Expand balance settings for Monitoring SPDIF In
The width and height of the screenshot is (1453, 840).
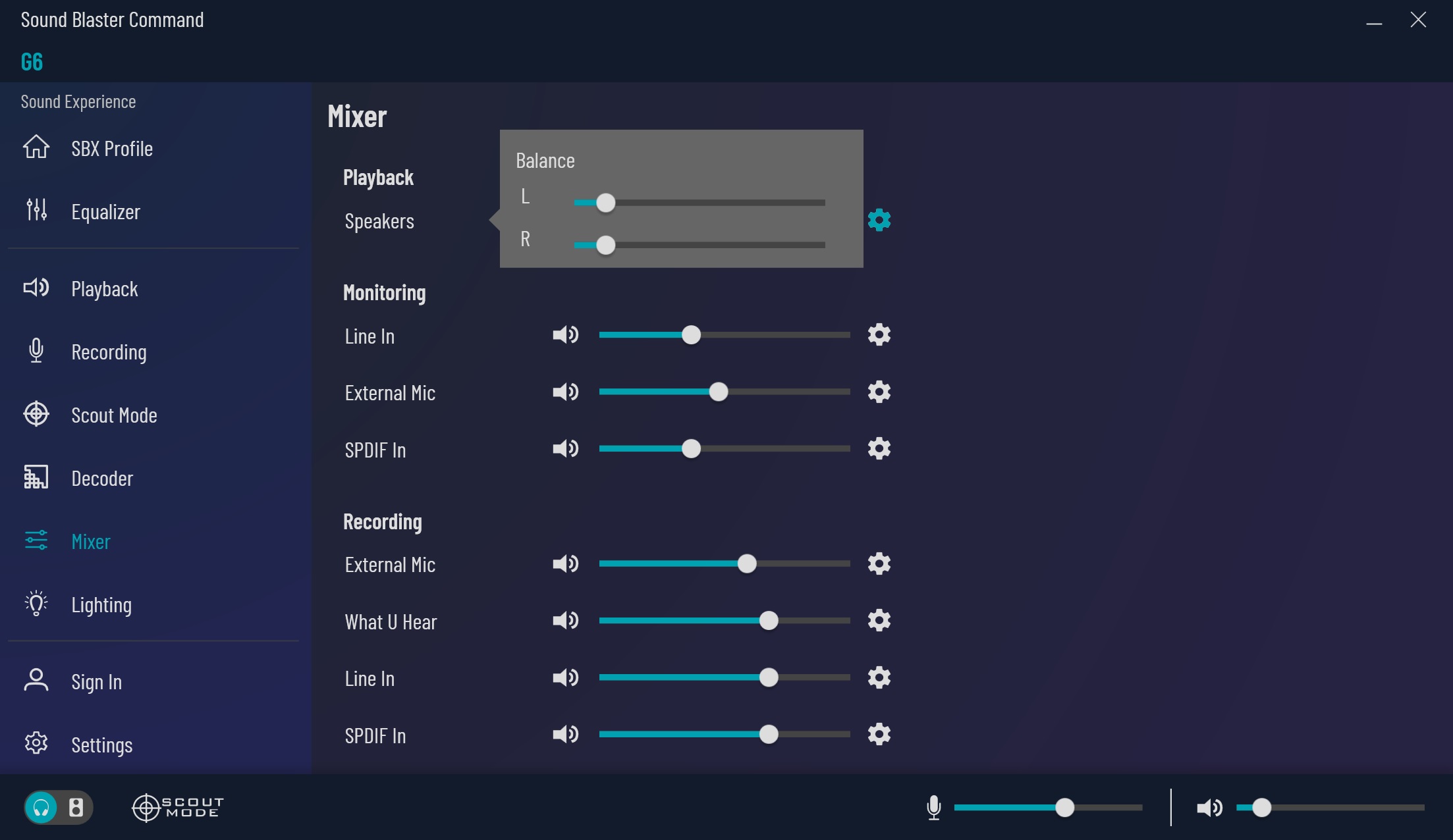[x=879, y=449]
